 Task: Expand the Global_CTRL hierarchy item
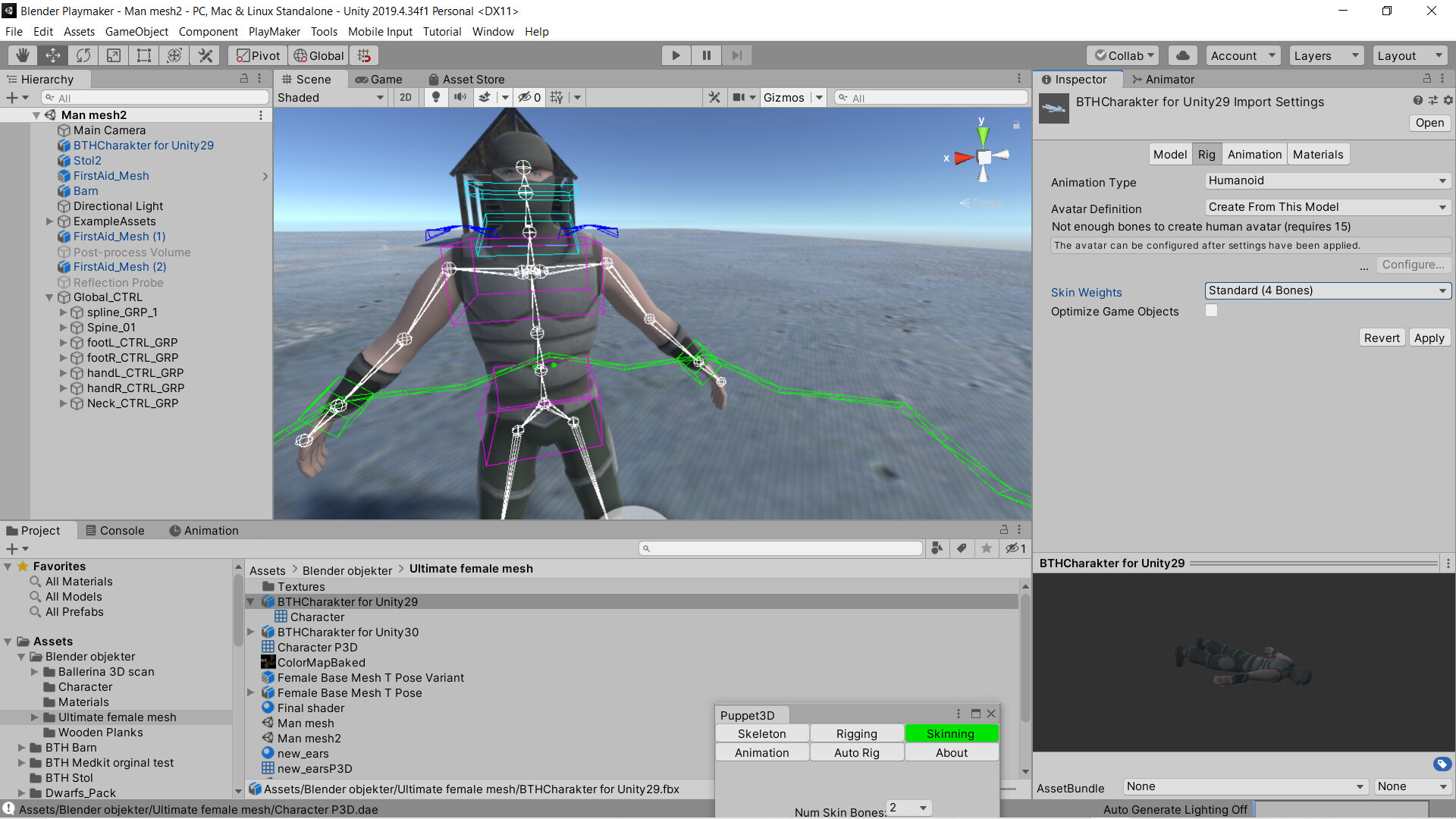click(49, 297)
